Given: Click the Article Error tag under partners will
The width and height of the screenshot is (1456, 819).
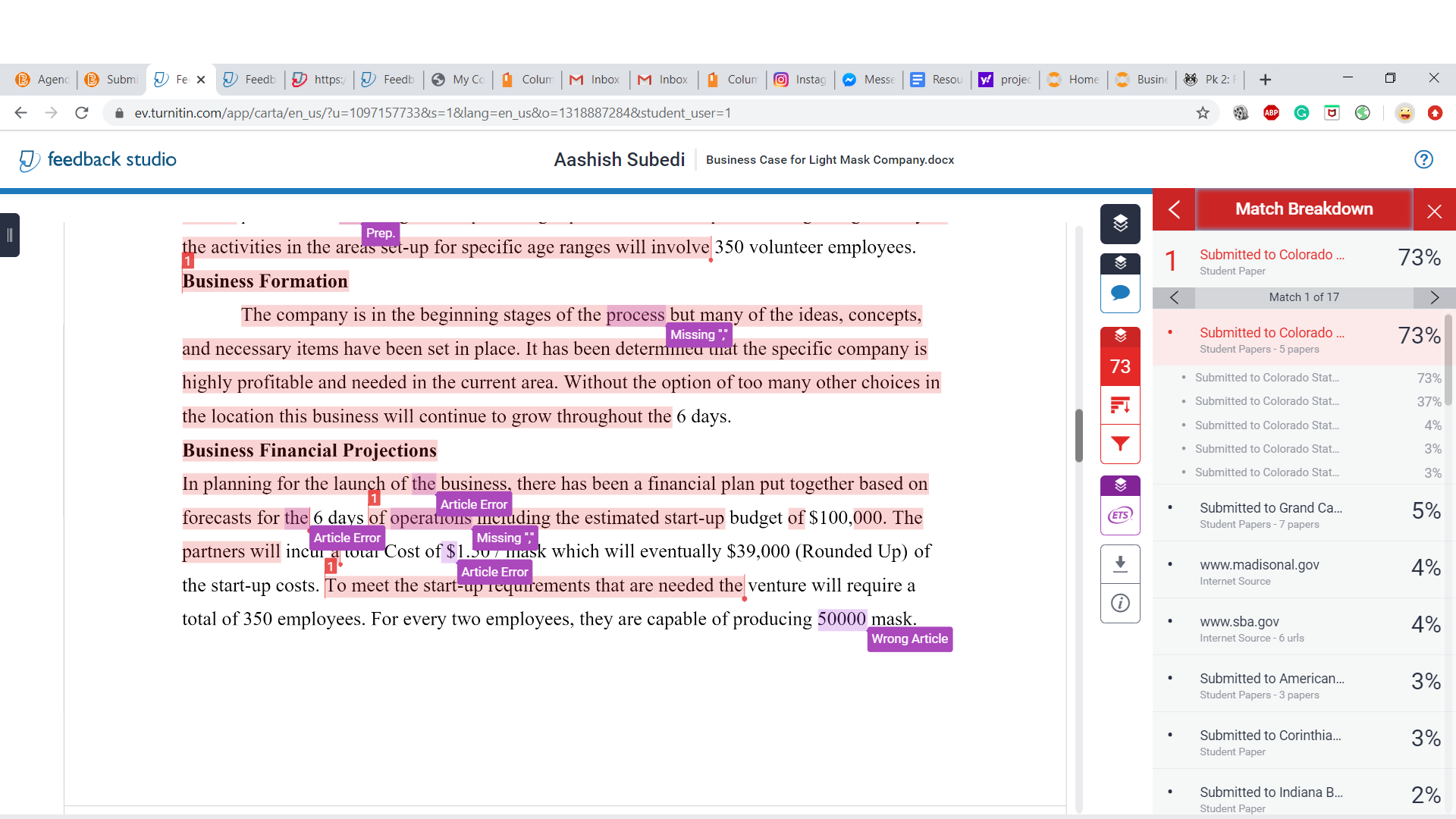Looking at the screenshot, I should pyautogui.click(x=347, y=538).
